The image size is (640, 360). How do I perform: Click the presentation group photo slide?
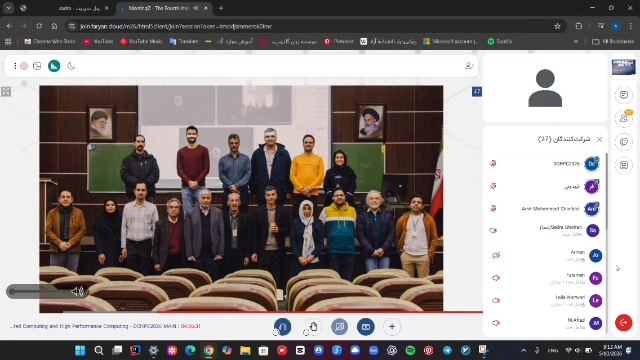241,199
